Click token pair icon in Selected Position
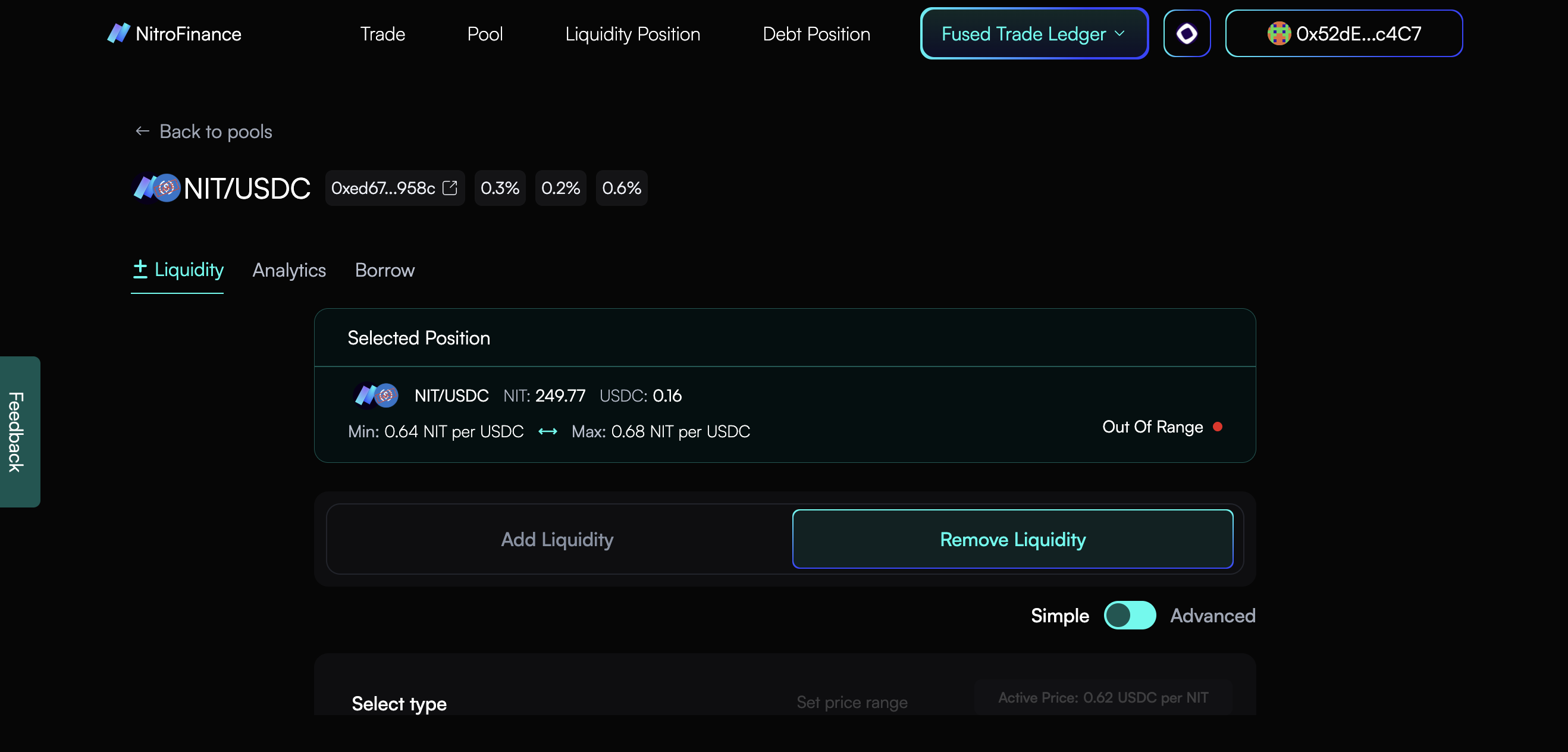 [x=375, y=396]
